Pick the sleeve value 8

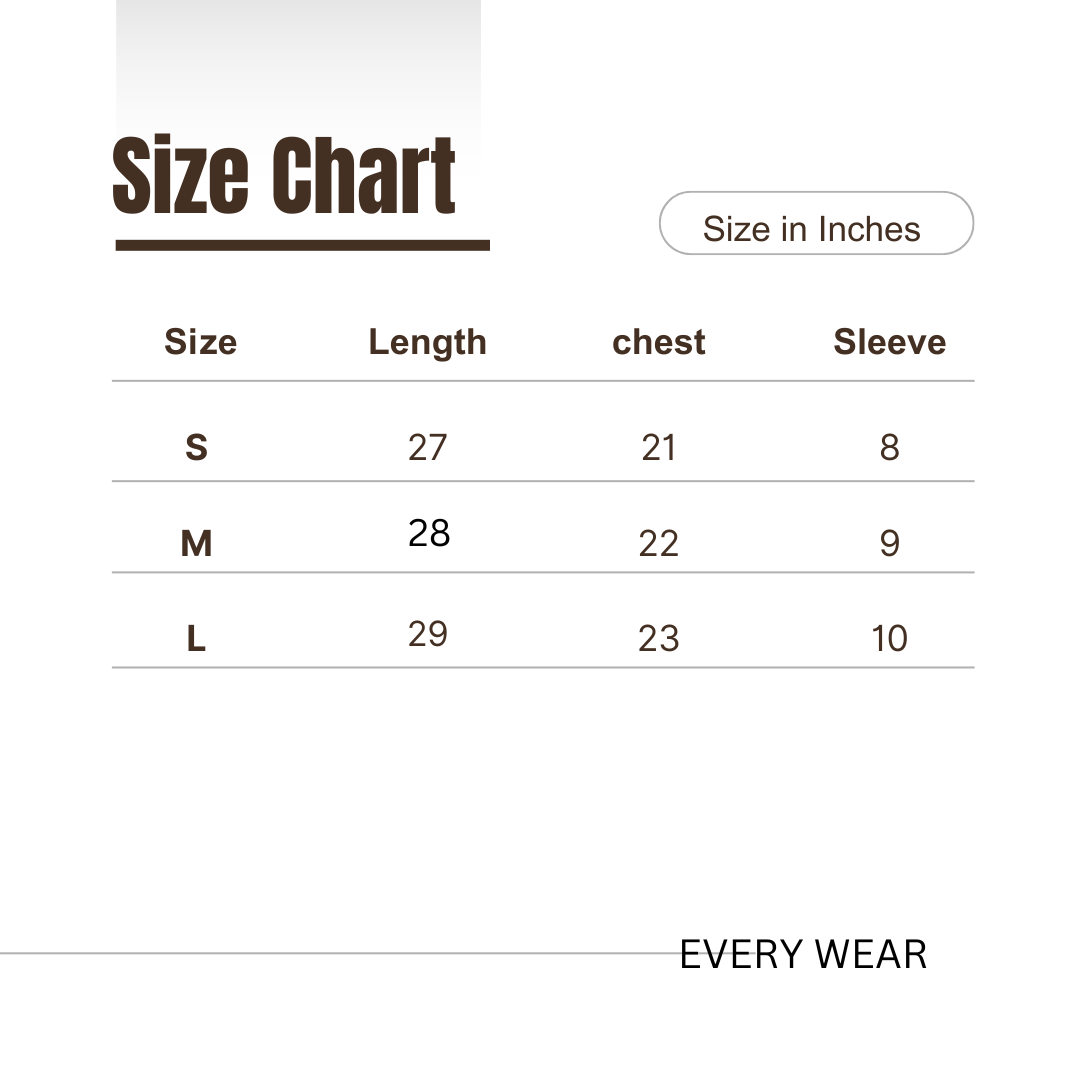click(x=889, y=447)
